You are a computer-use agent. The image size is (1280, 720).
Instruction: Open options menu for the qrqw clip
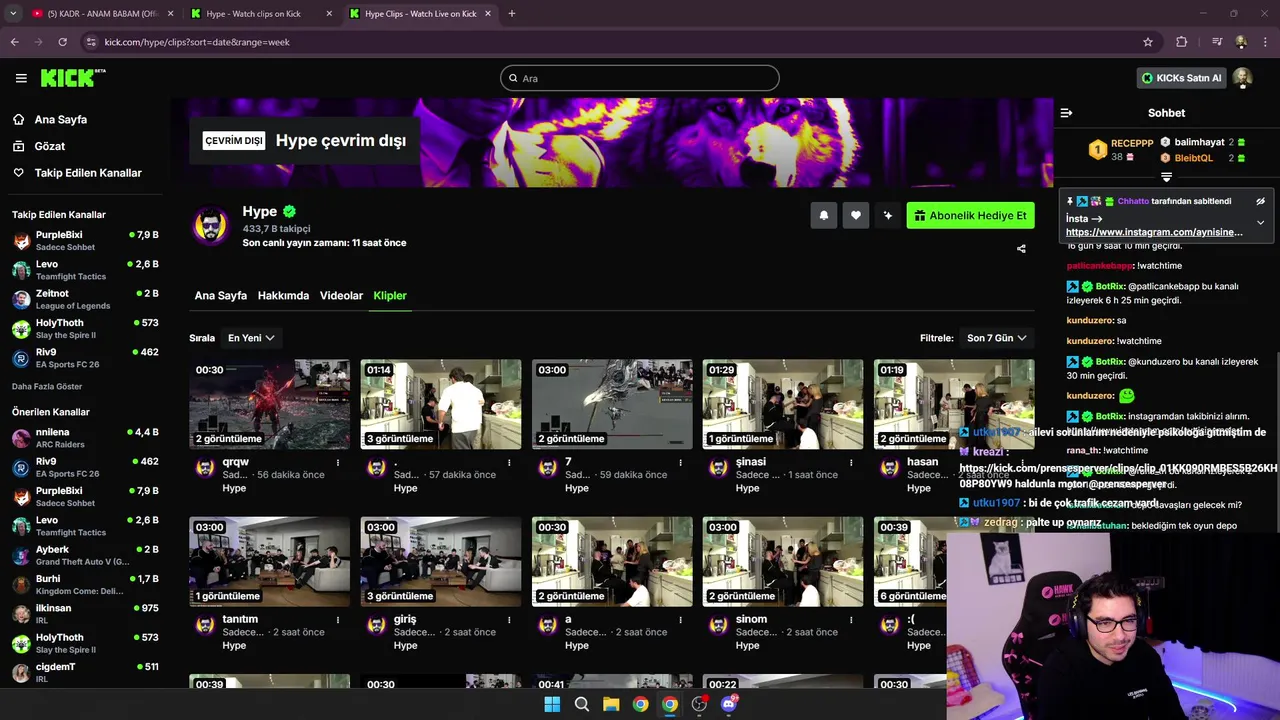pyautogui.click(x=338, y=462)
